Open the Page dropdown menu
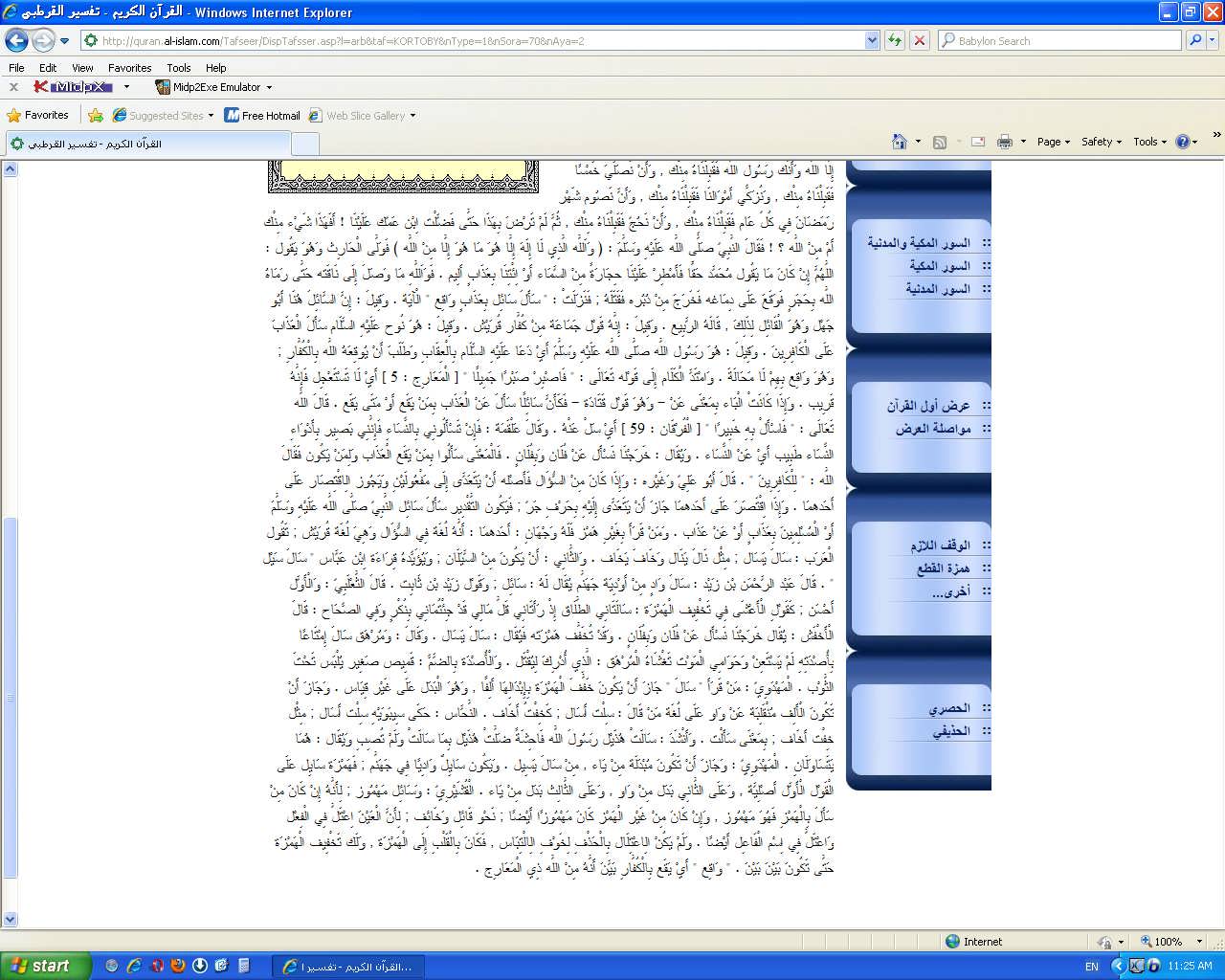1225x980 pixels. pos(1053,142)
